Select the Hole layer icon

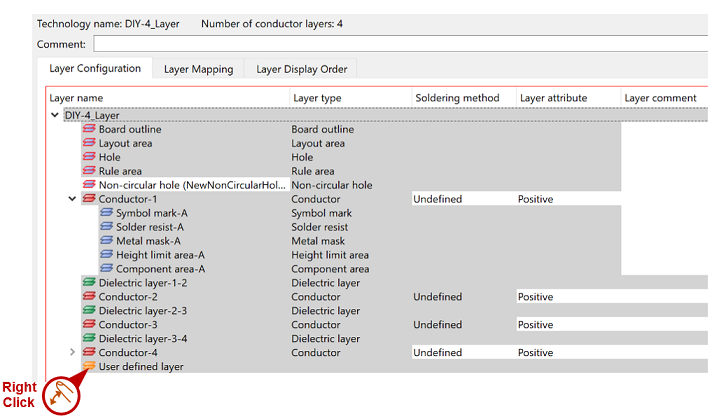[89, 157]
